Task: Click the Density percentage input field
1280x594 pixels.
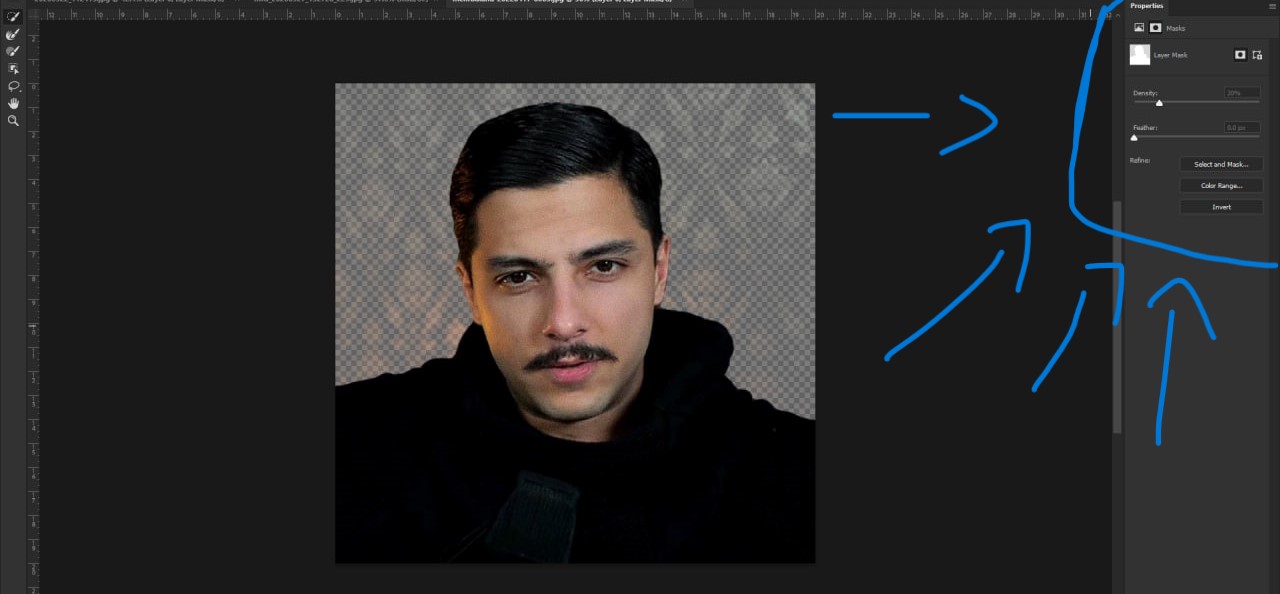Action: pos(1242,93)
